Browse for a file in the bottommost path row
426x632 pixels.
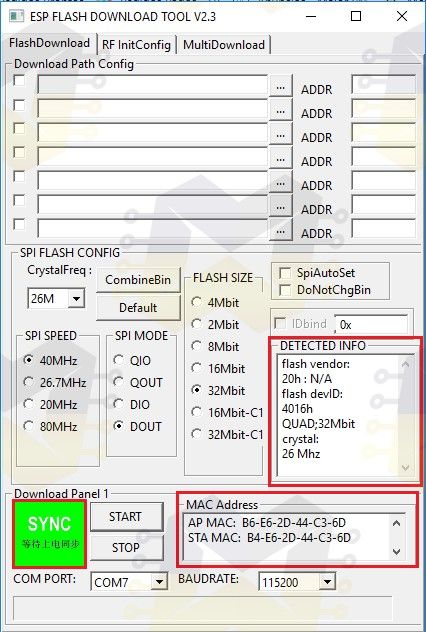click(x=281, y=231)
